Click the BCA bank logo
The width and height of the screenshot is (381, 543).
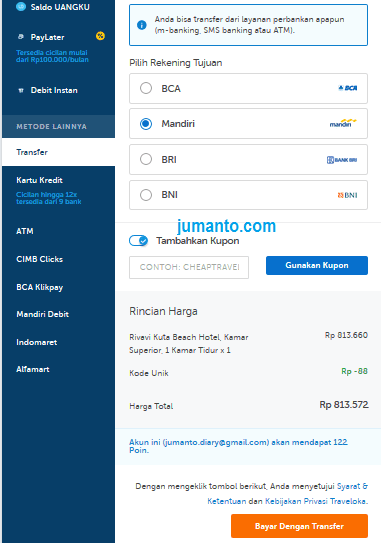348,88
